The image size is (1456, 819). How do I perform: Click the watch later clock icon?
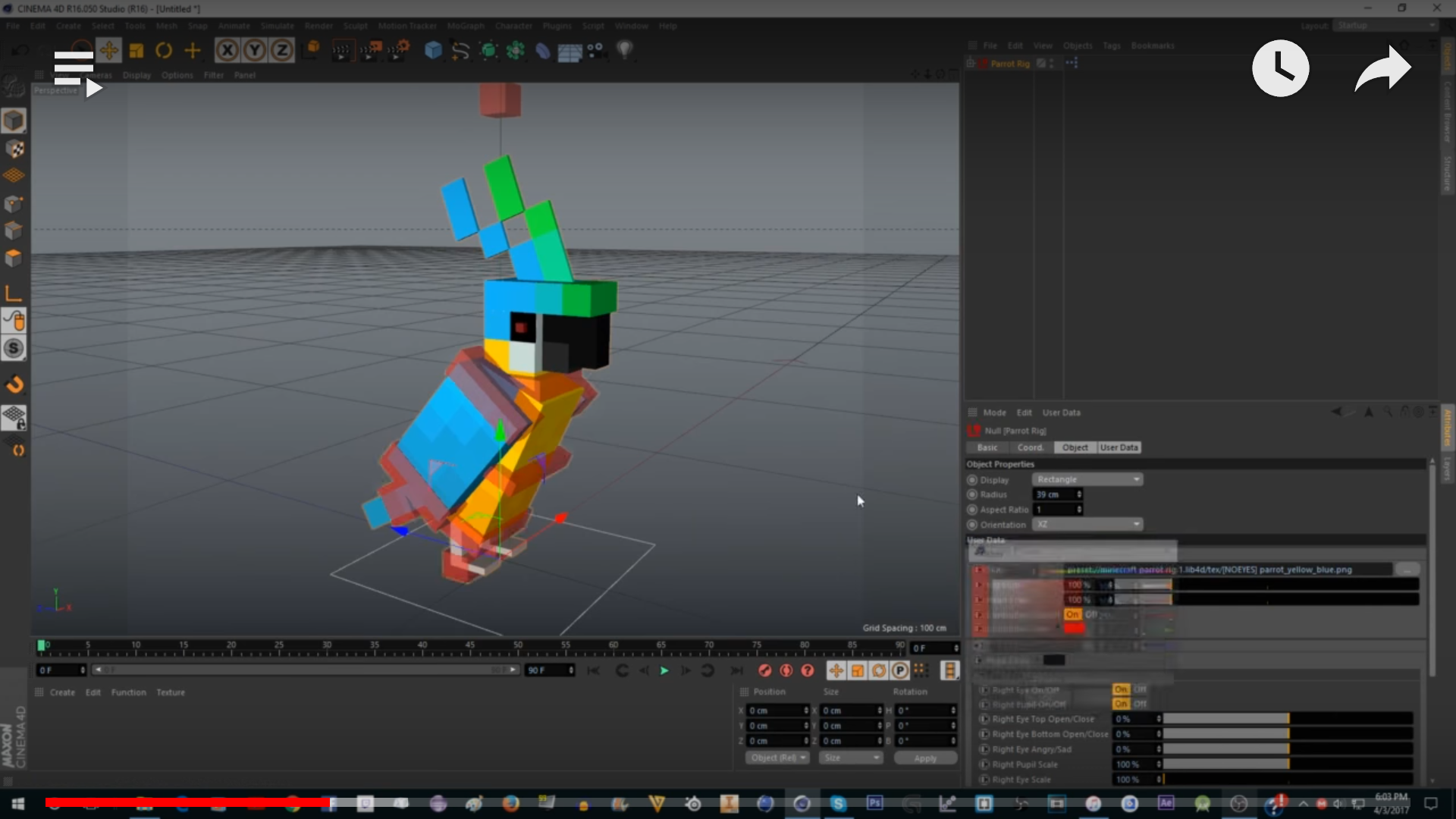pos(1280,68)
